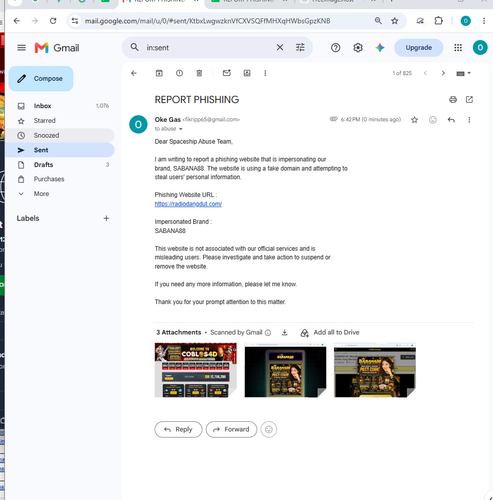Screen dimensions: 493x500
Task: Mark the email as unread
Action: point(227,73)
